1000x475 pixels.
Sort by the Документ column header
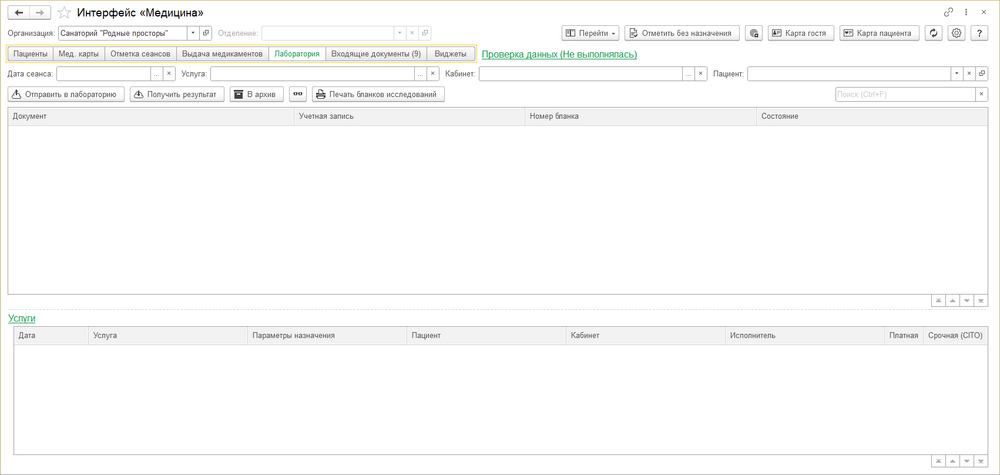pyautogui.click(x=151, y=117)
